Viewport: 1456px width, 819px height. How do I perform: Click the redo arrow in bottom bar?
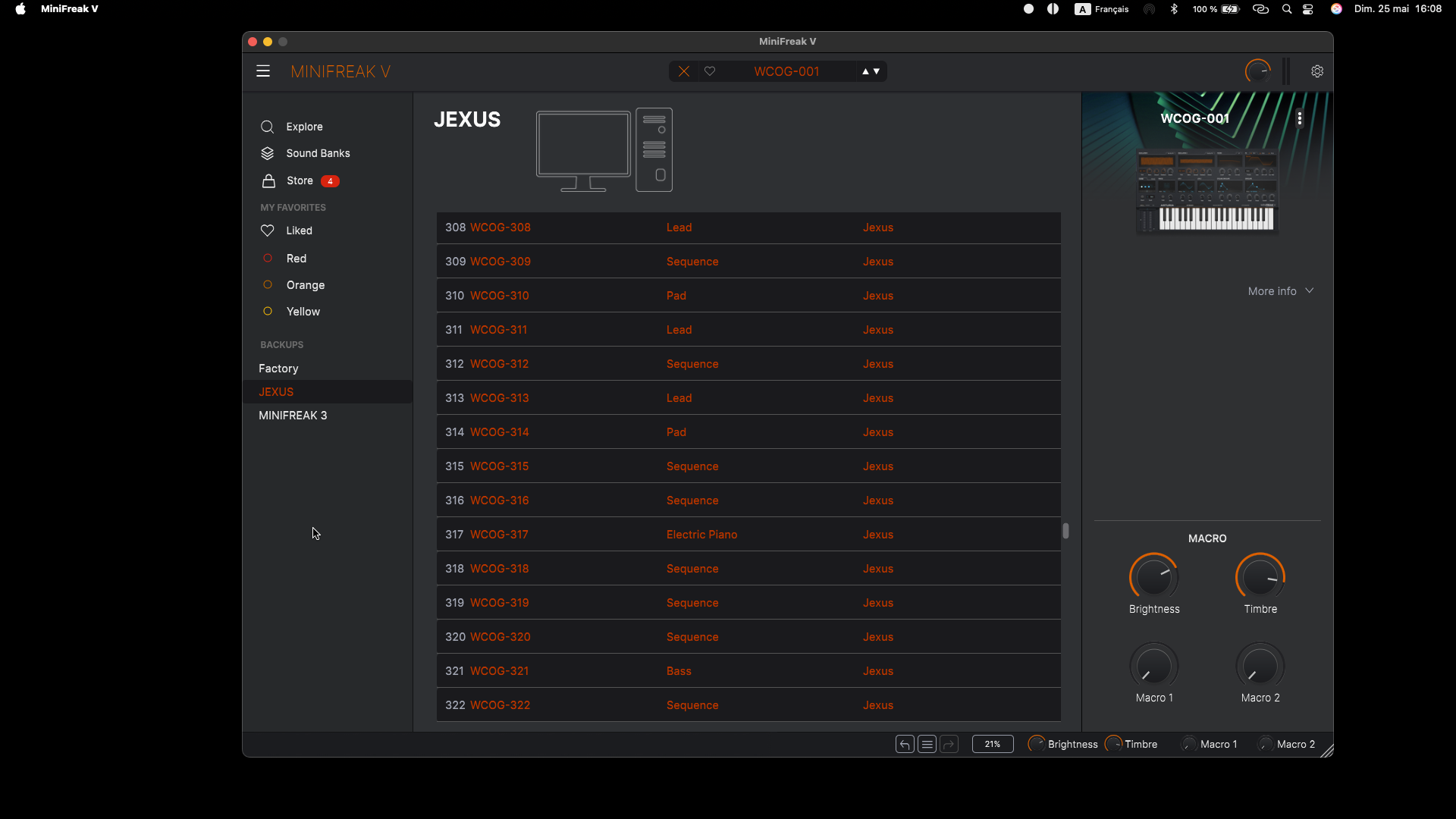click(x=949, y=745)
